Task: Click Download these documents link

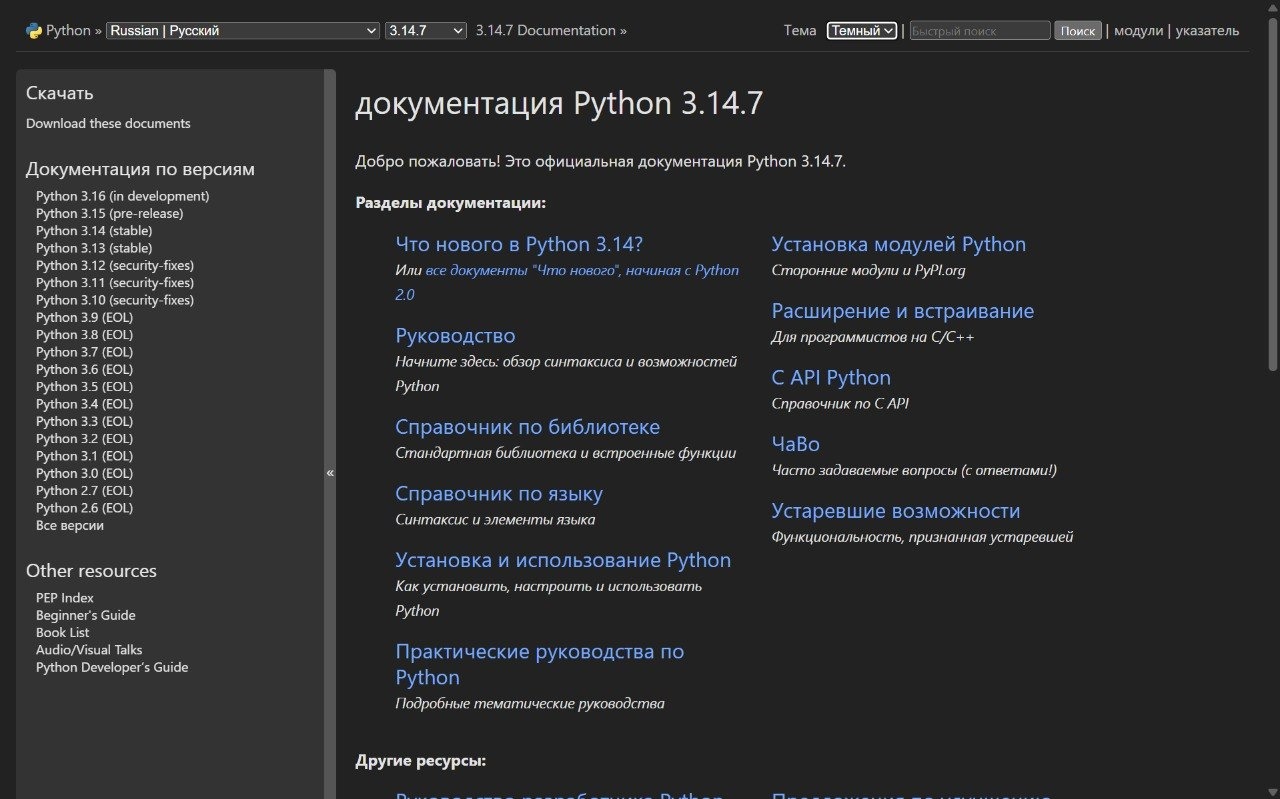Action: point(108,124)
